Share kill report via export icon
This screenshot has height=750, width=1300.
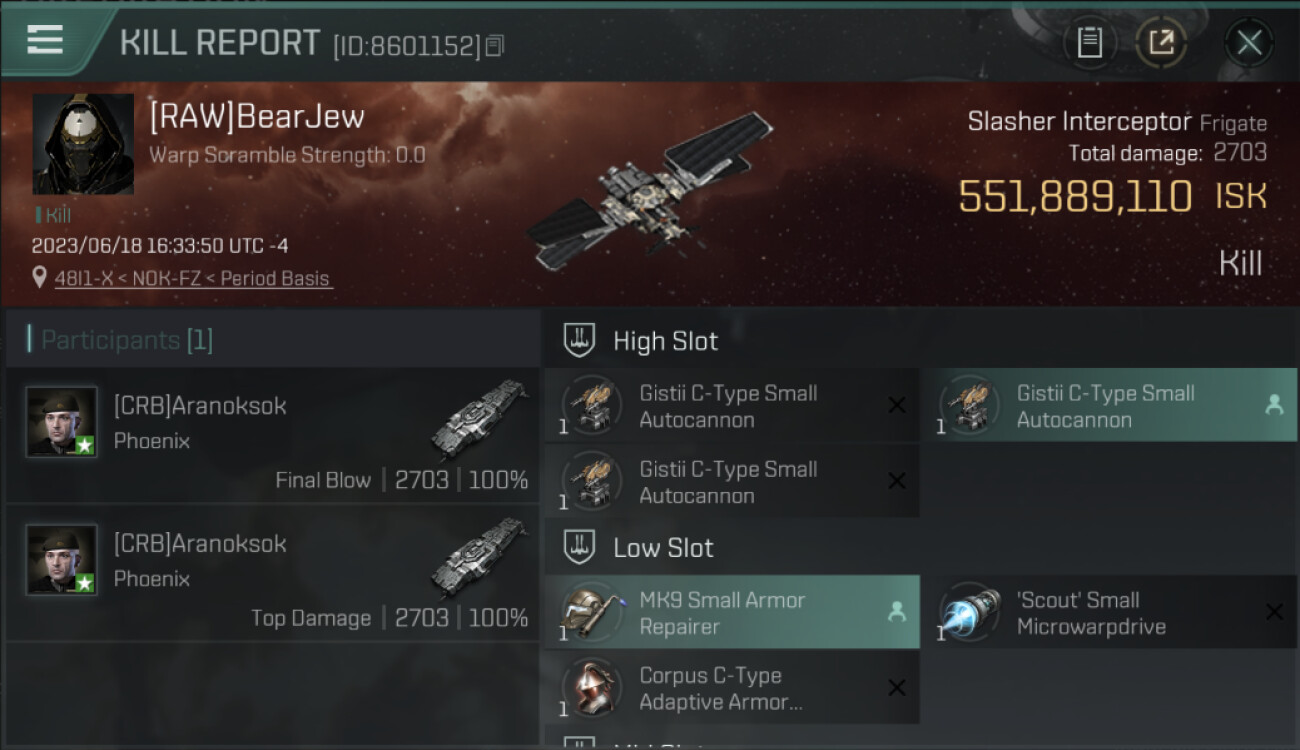click(1161, 43)
